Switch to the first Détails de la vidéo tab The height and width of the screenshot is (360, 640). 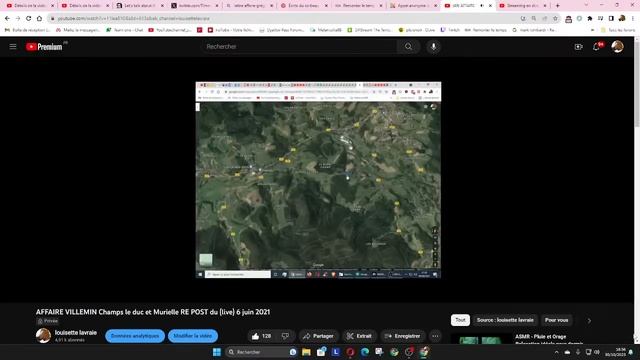[30, 6]
